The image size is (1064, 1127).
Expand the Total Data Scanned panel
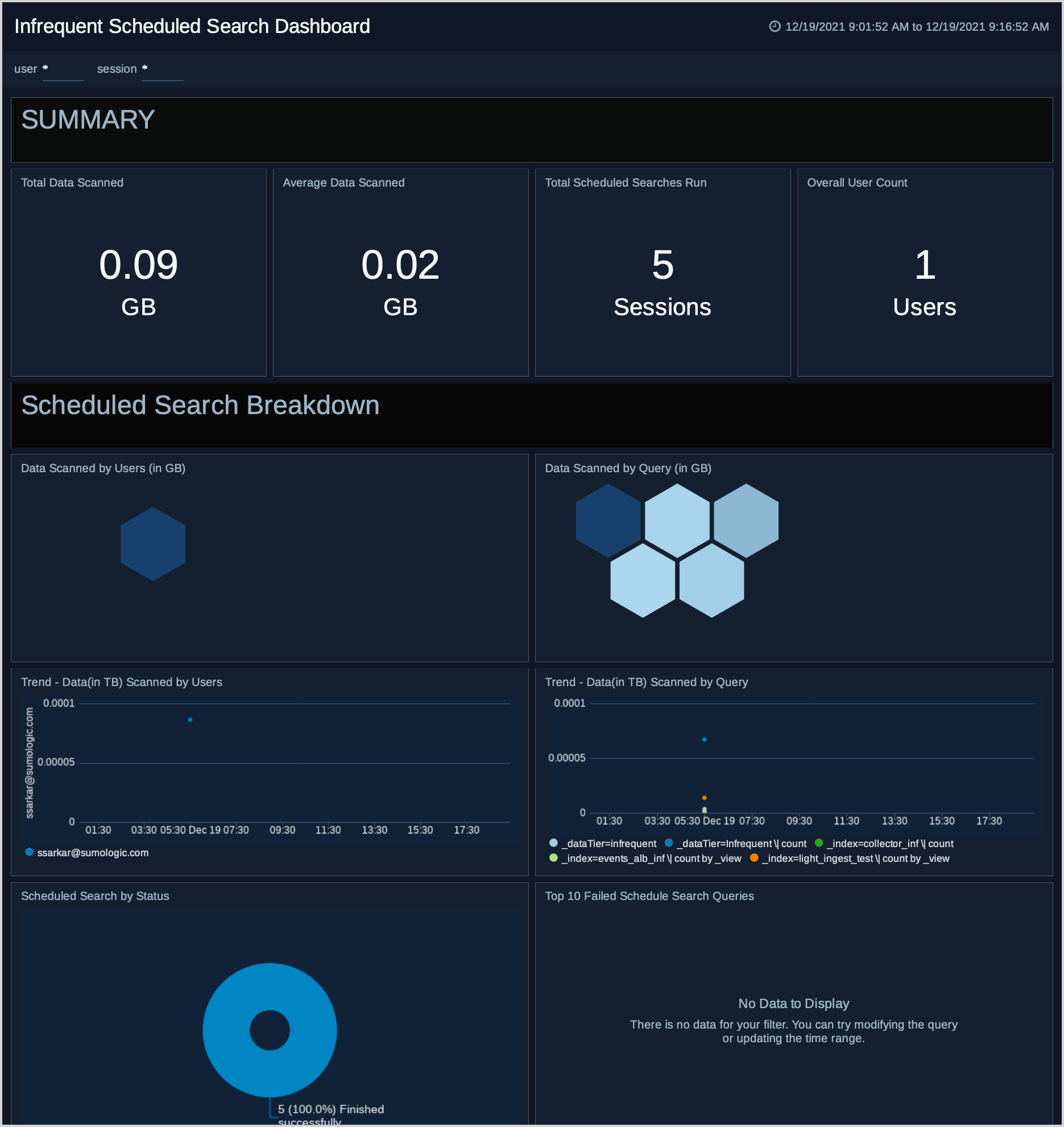[x=72, y=183]
